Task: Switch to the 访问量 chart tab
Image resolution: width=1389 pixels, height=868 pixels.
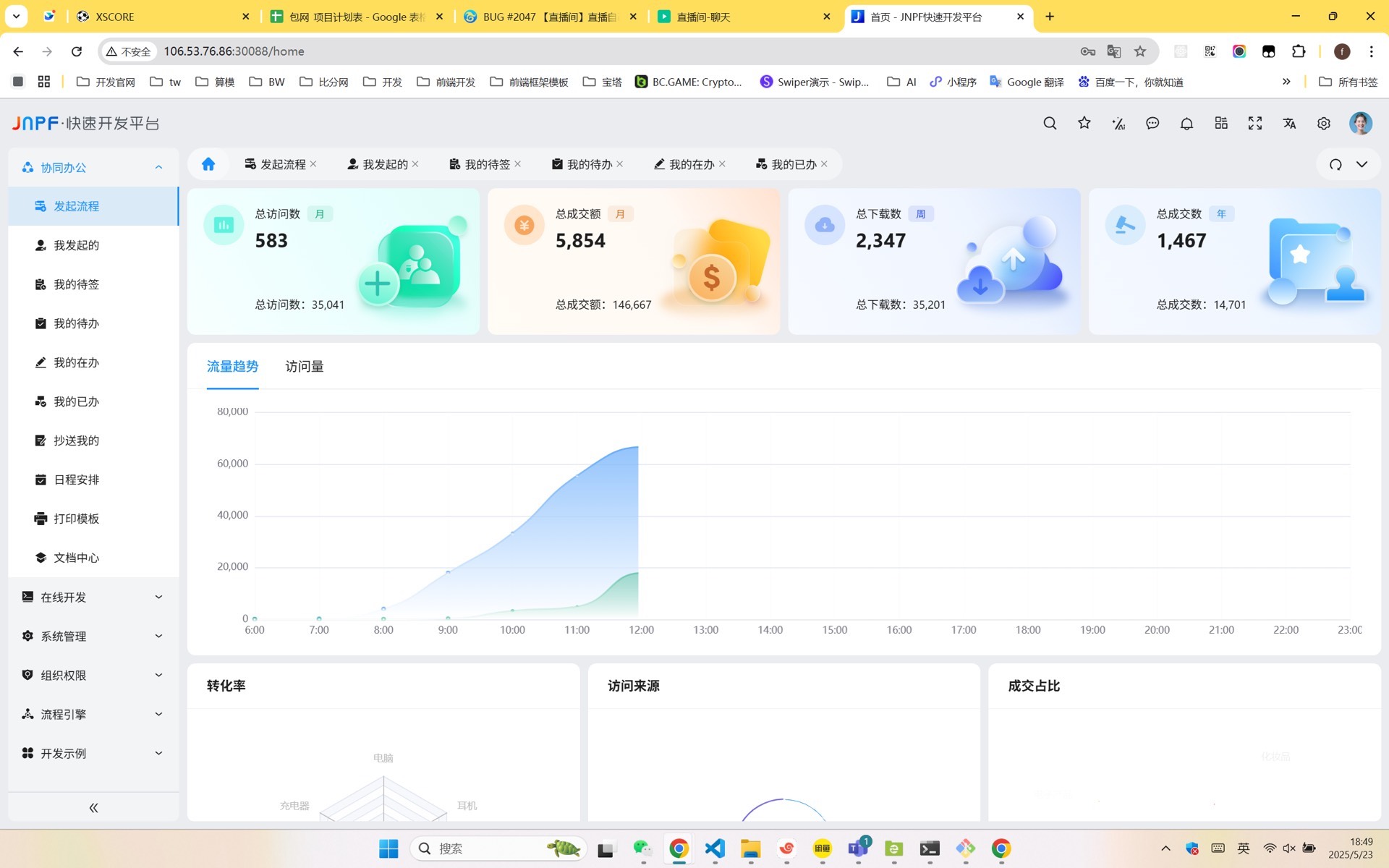Action: 304,367
